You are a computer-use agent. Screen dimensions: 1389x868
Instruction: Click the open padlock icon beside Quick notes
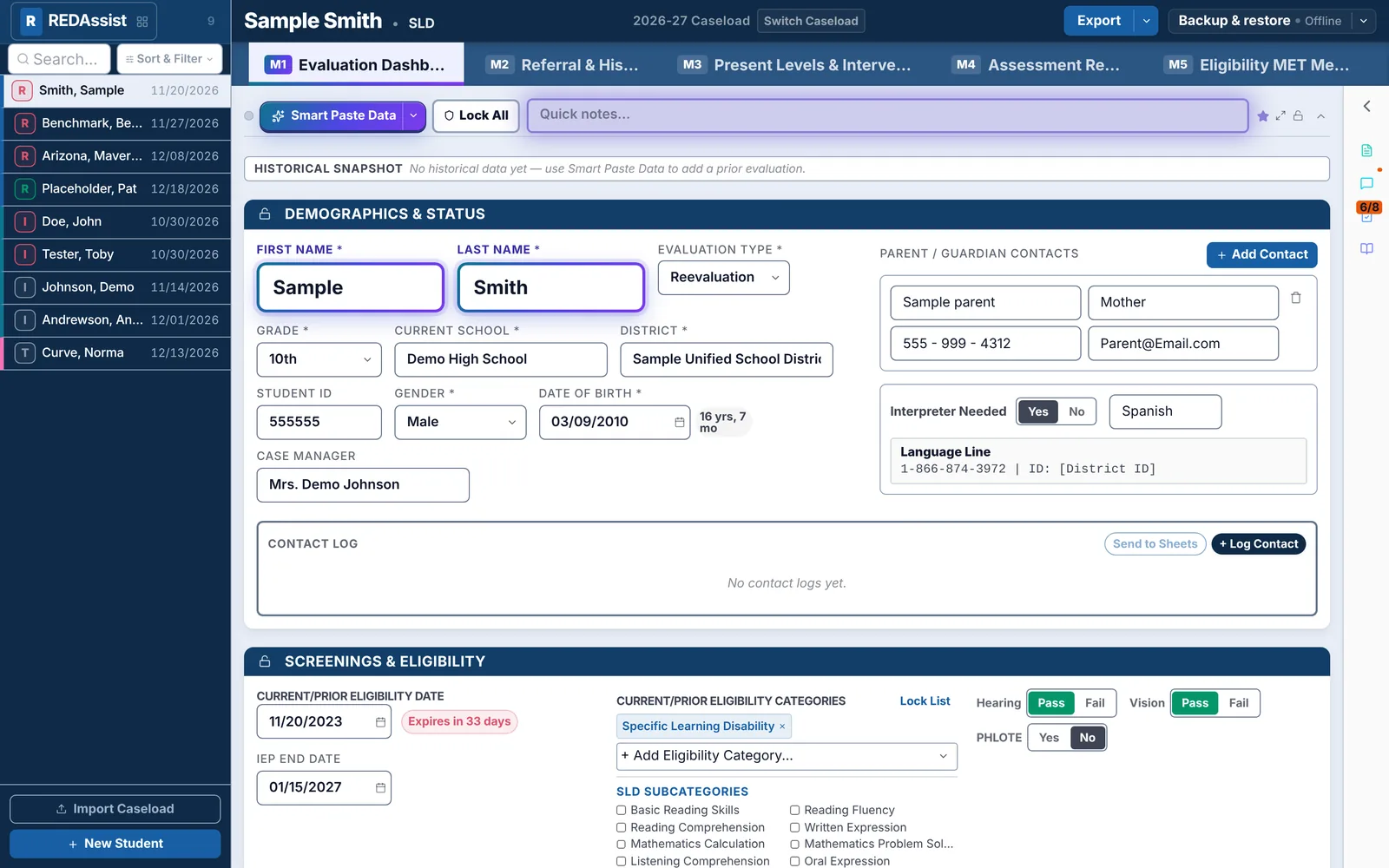pyautogui.click(x=1298, y=116)
